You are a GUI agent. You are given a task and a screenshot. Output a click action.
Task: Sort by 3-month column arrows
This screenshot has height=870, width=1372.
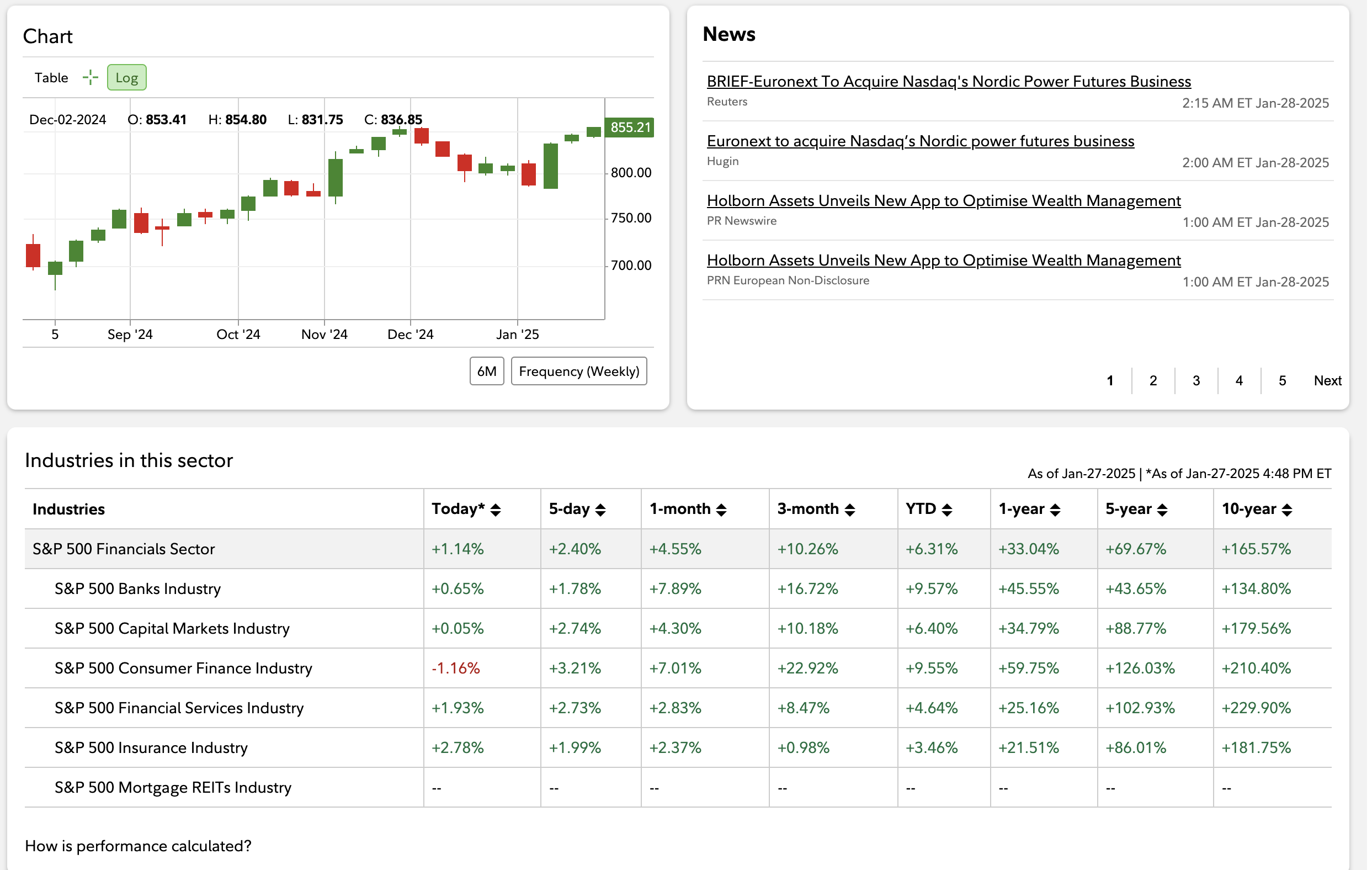coord(851,510)
